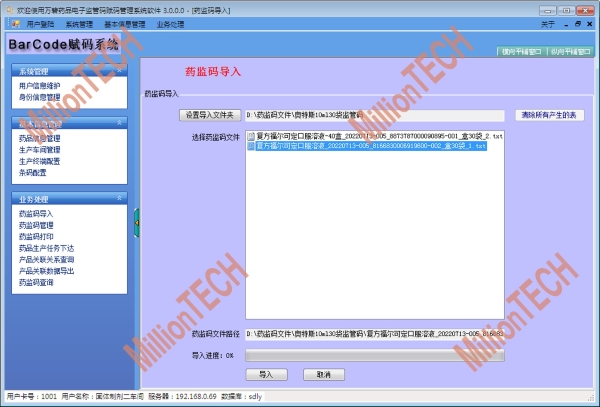Open 药监码打印 in the sidebar
The width and height of the screenshot is (600, 407).
pos(36,237)
